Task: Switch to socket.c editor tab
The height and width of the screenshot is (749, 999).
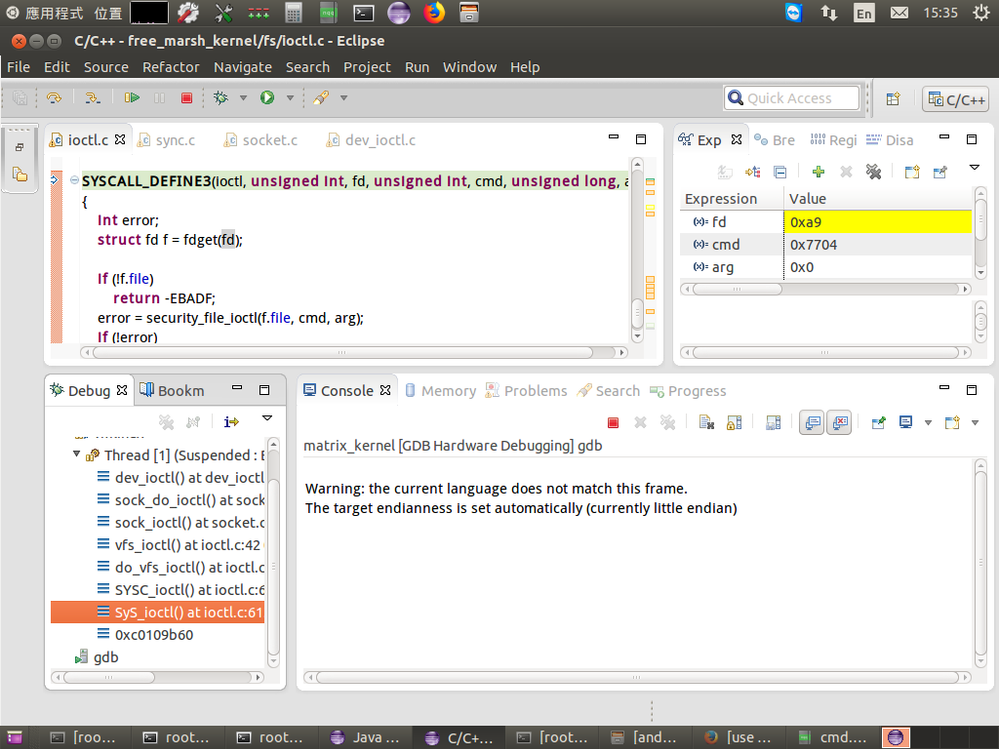Action: pyautogui.click(x=261, y=140)
